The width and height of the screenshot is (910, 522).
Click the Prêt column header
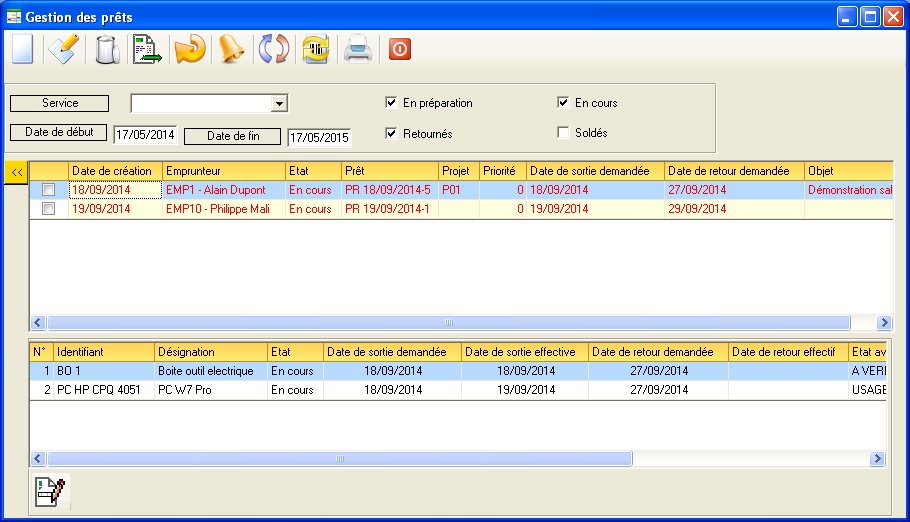point(390,171)
